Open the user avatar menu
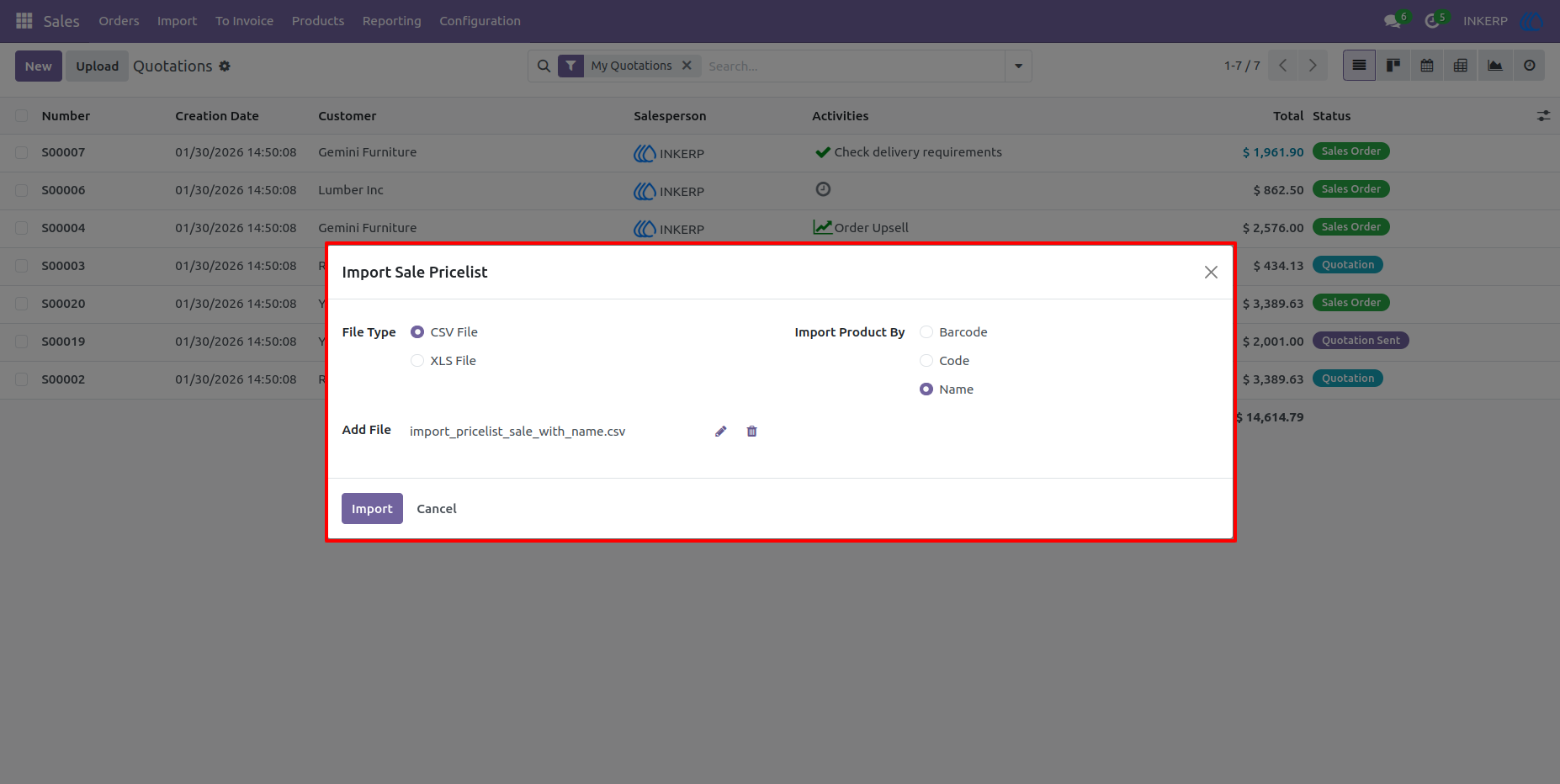1560x784 pixels. pos(1531,21)
